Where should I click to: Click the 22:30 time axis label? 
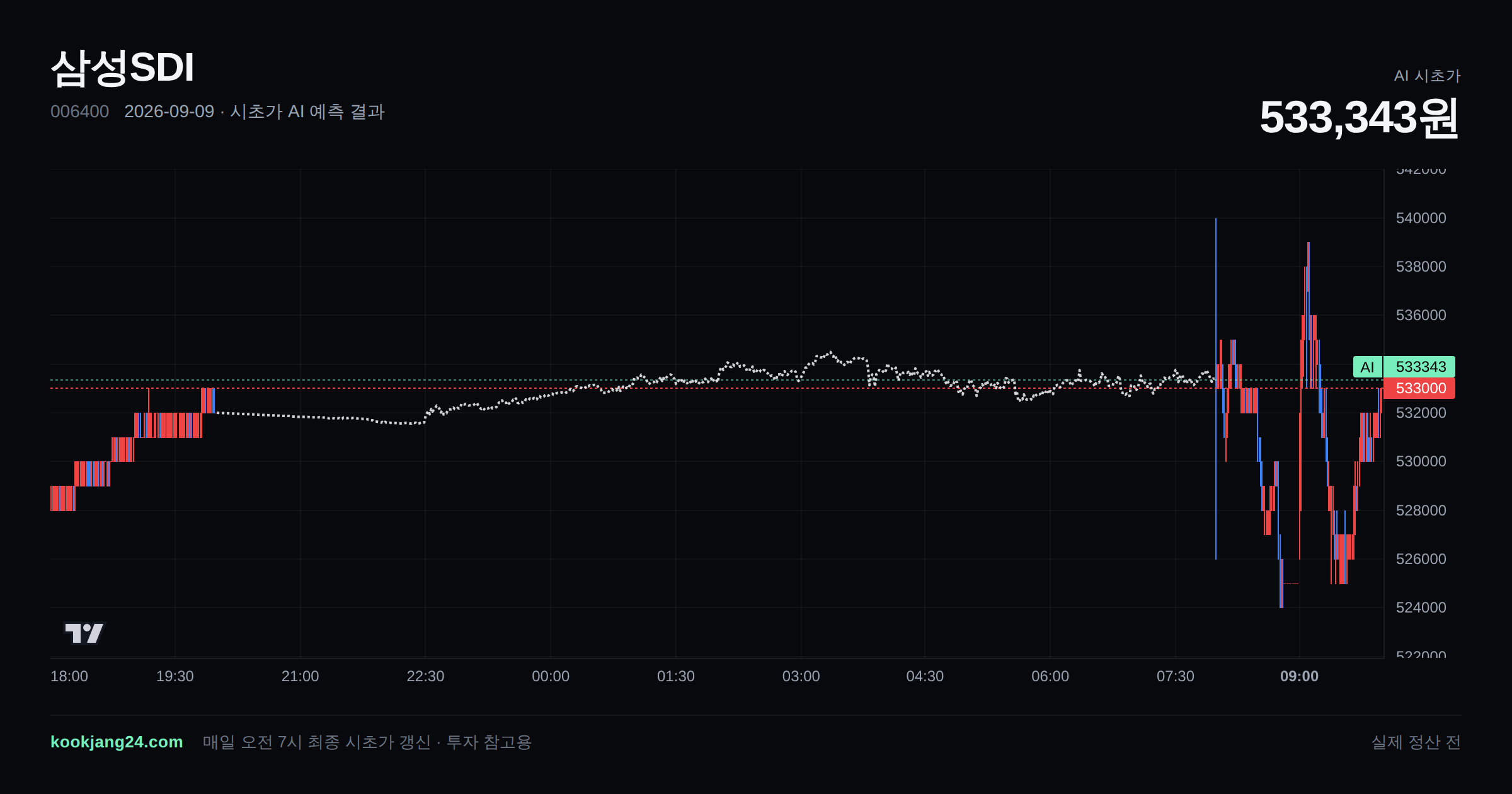[x=425, y=676]
